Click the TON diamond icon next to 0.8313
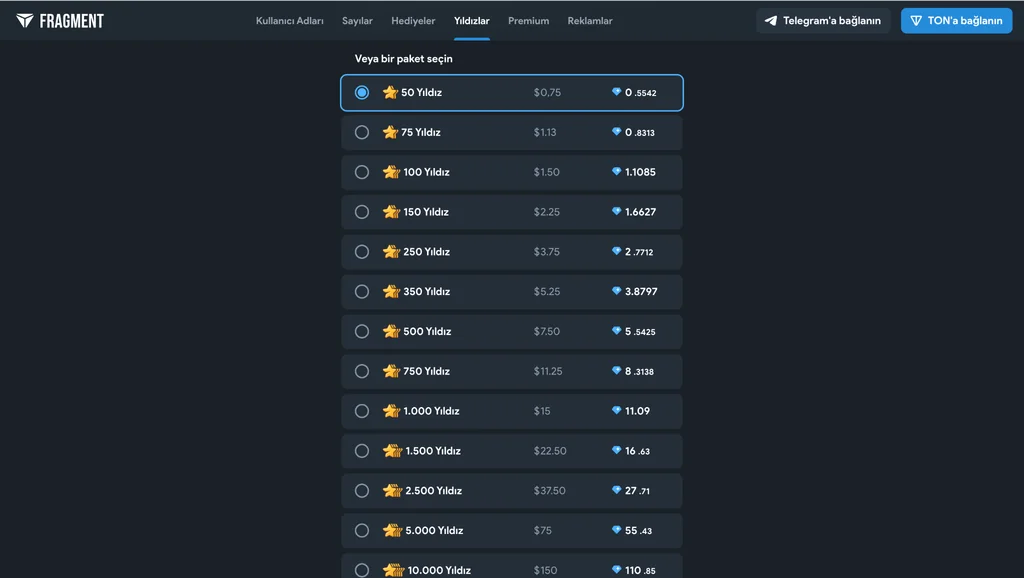Viewport: 1024px width, 578px height. [616, 132]
